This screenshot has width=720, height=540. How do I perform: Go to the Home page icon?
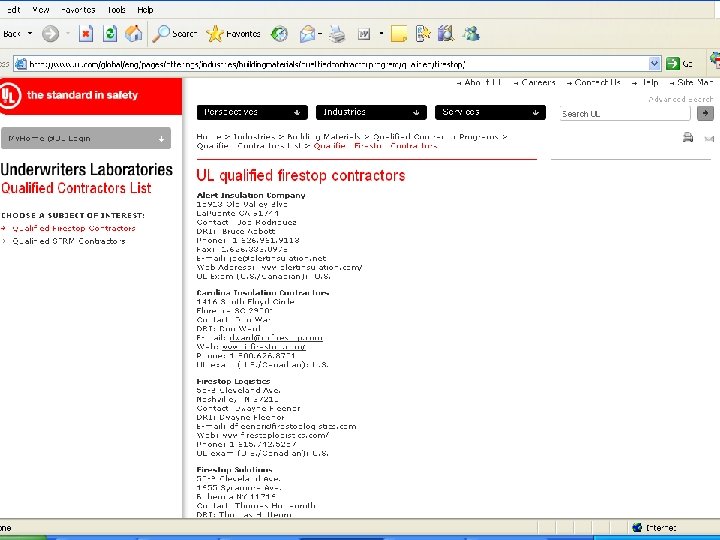pos(134,34)
